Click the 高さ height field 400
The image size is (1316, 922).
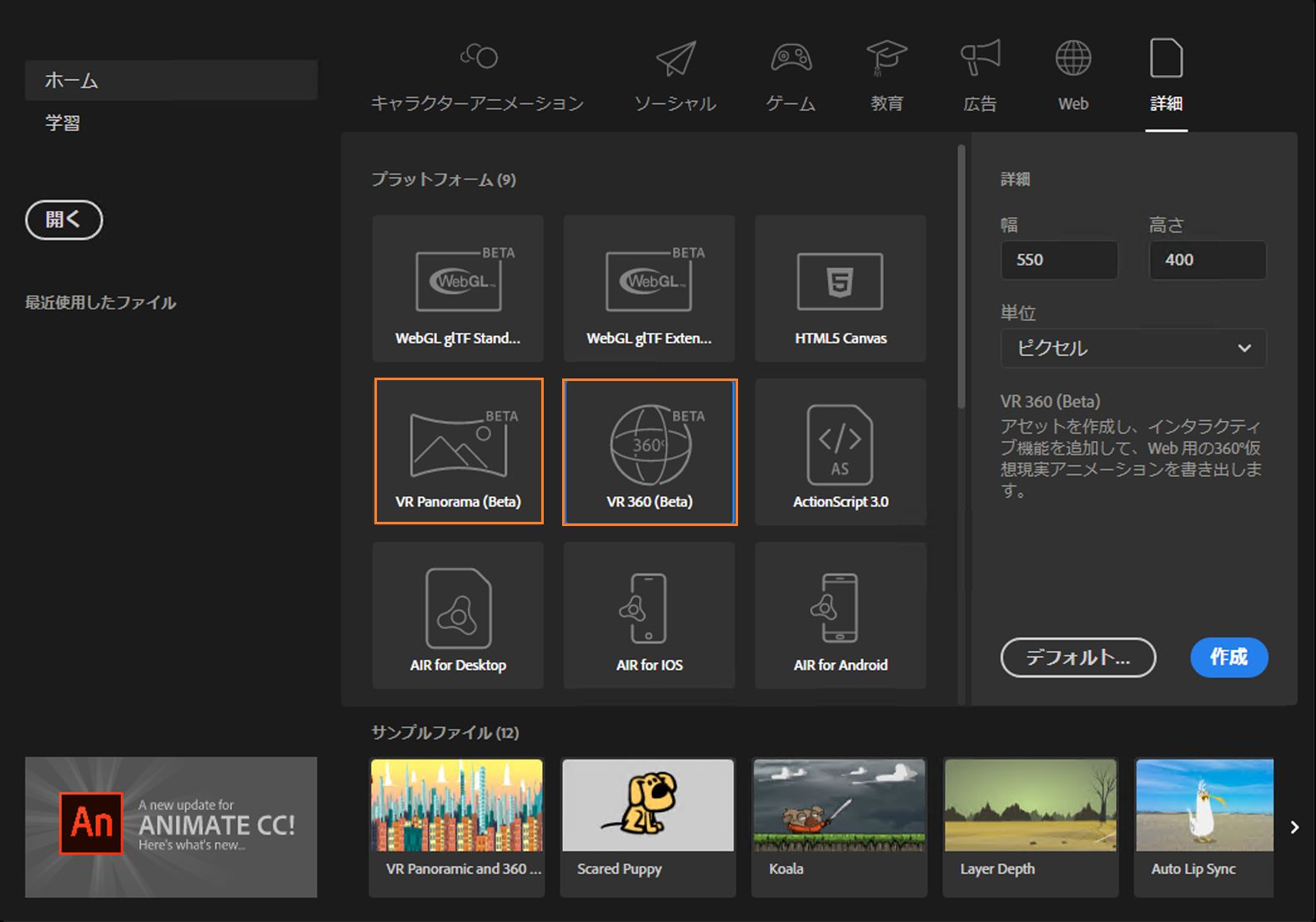pyautogui.click(x=1208, y=260)
